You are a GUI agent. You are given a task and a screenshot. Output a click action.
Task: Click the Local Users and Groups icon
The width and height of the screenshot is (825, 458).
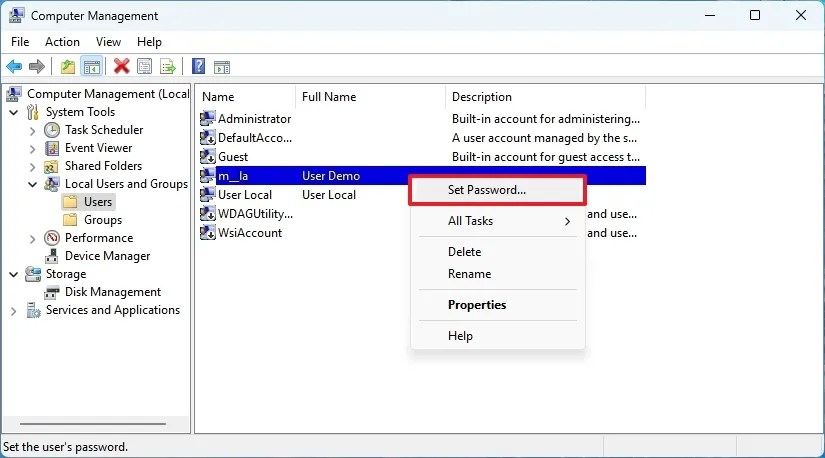[x=52, y=184]
